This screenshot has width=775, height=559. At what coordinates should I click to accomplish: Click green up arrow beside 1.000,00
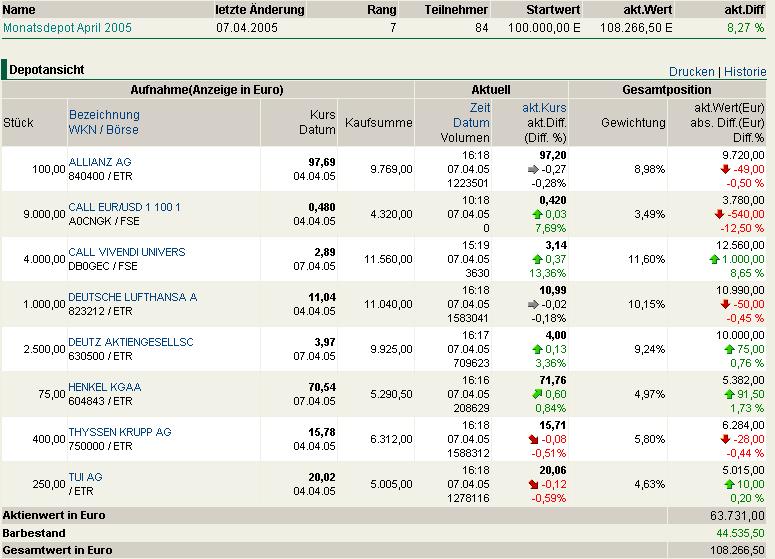click(712, 260)
